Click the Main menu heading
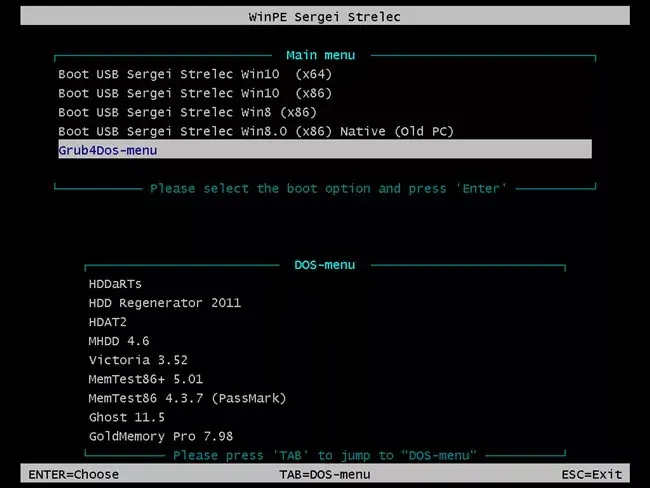Viewport: 650px width, 488px height. 321,55
